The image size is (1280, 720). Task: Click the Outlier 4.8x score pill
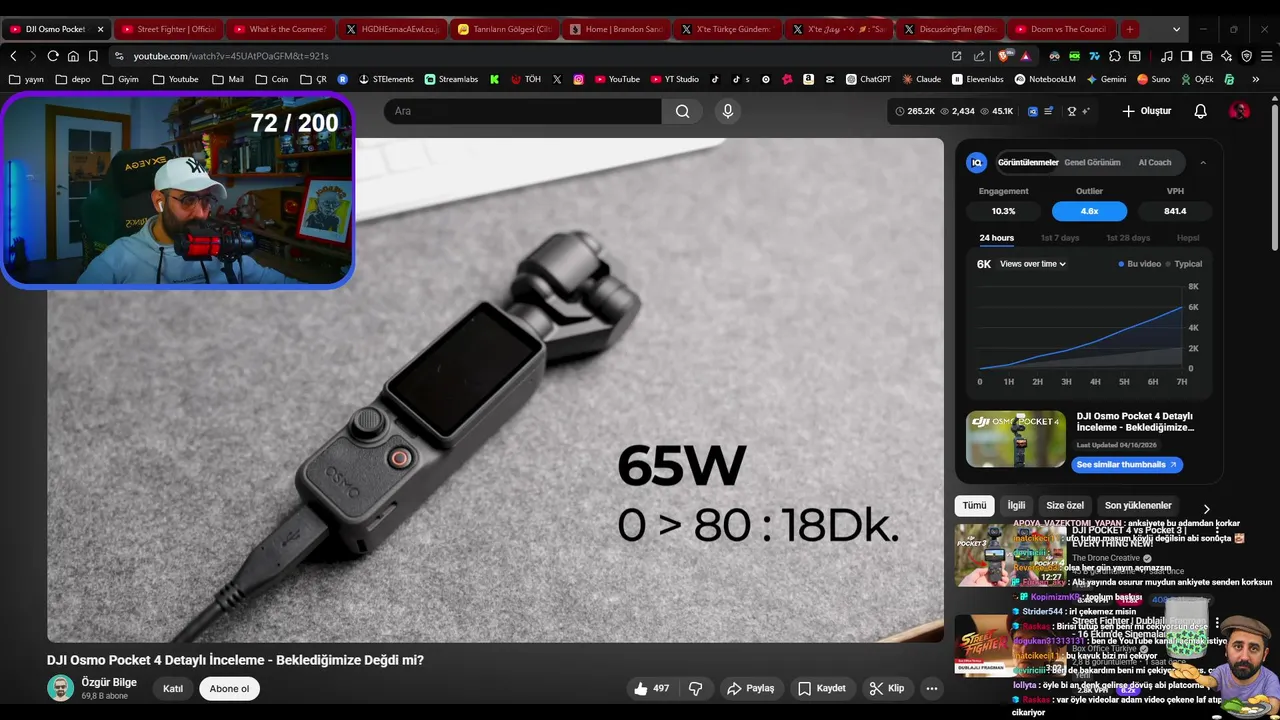tap(1089, 211)
